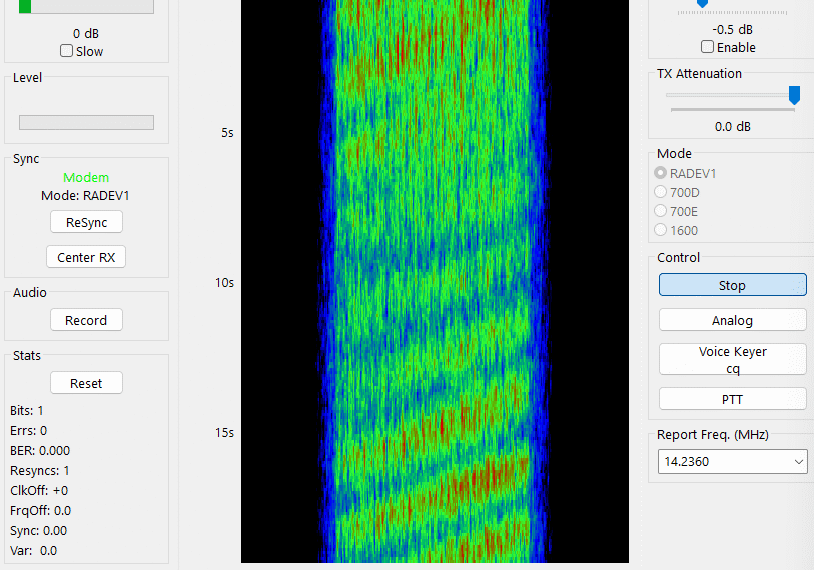Click the 'Errs: 0' stat
Screen dimensions: 814x570
[29, 430]
